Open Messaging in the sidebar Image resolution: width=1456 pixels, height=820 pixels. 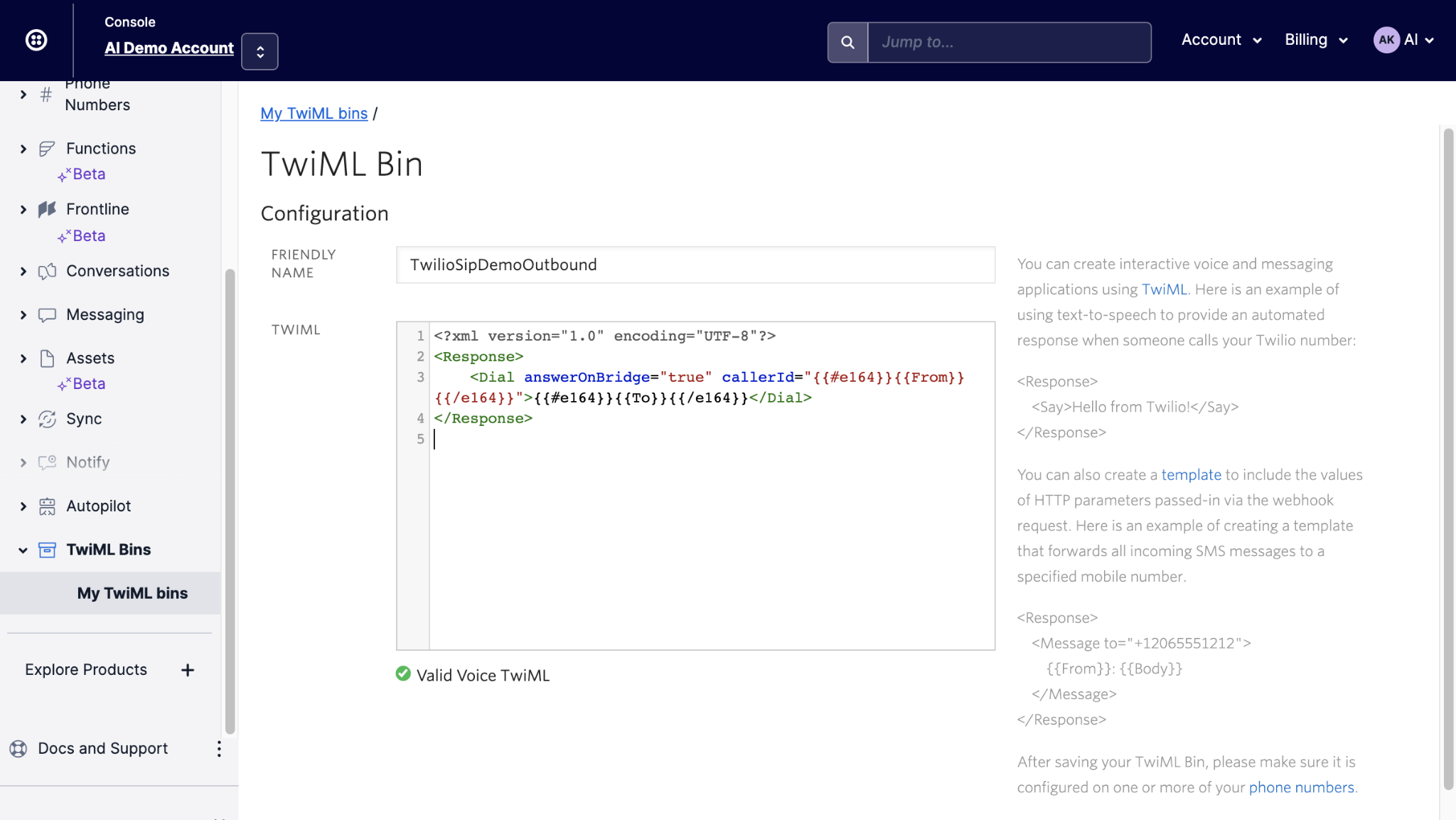point(105,314)
